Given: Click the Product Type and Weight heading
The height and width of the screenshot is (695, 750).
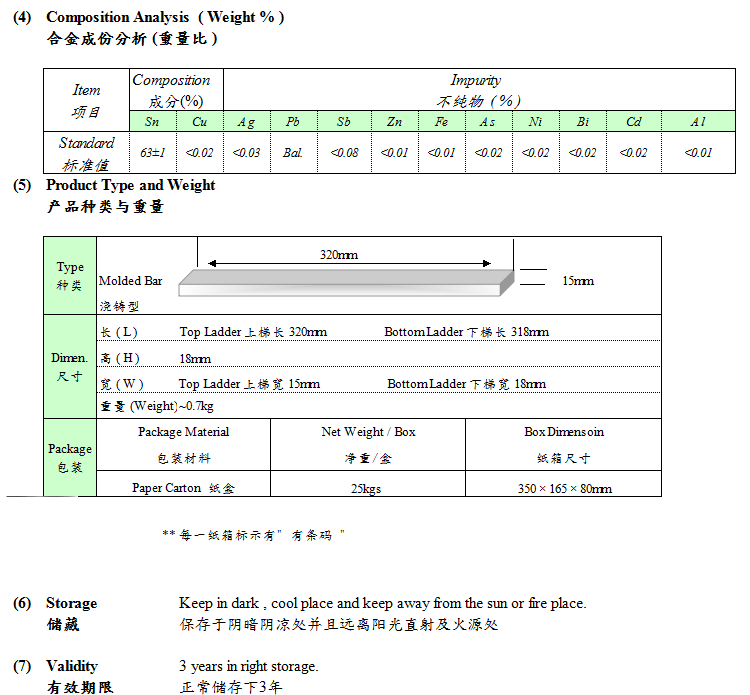Looking at the screenshot, I should point(130,185).
